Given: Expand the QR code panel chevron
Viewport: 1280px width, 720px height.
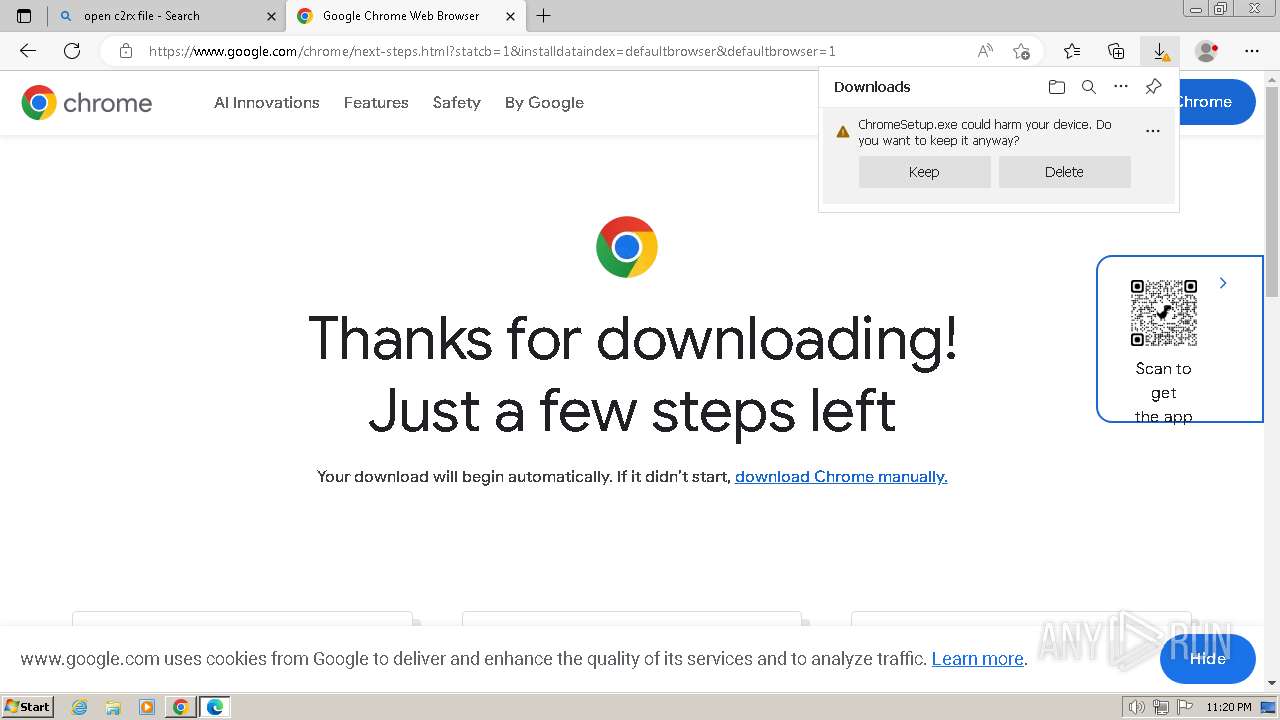Looking at the screenshot, I should tap(1223, 284).
